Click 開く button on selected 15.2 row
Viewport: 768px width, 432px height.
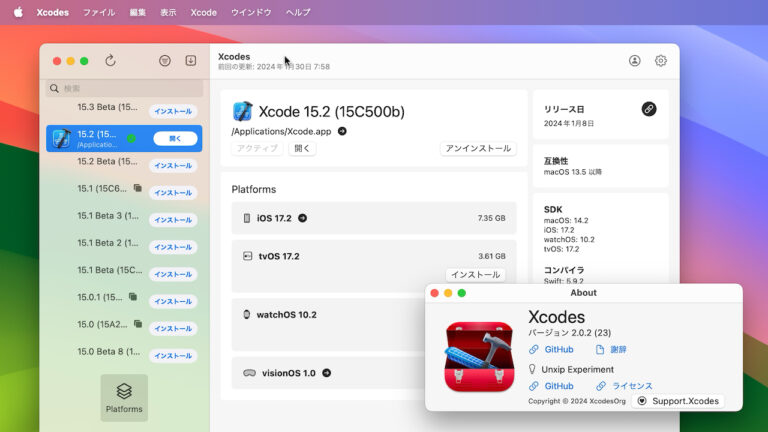click(x=175, y=139)
